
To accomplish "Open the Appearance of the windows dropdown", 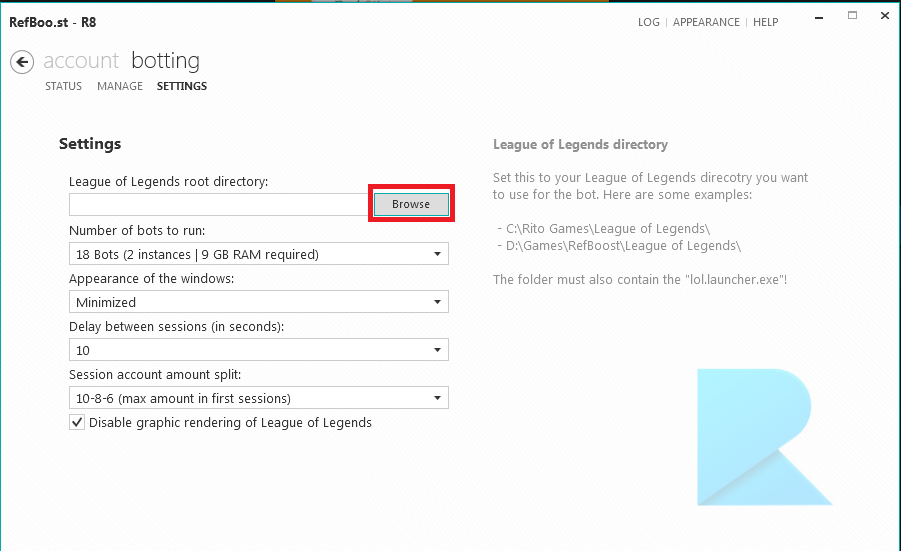I will click(259, 302).
